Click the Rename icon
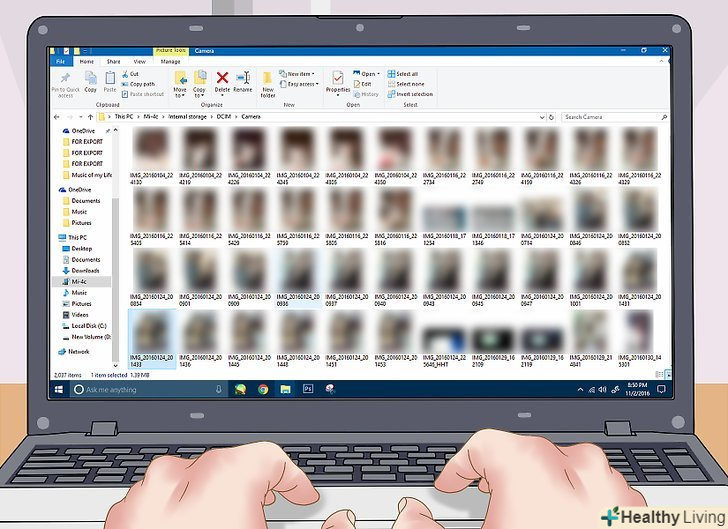This screenshot has height=529, width=728. [x=243, y=78]
